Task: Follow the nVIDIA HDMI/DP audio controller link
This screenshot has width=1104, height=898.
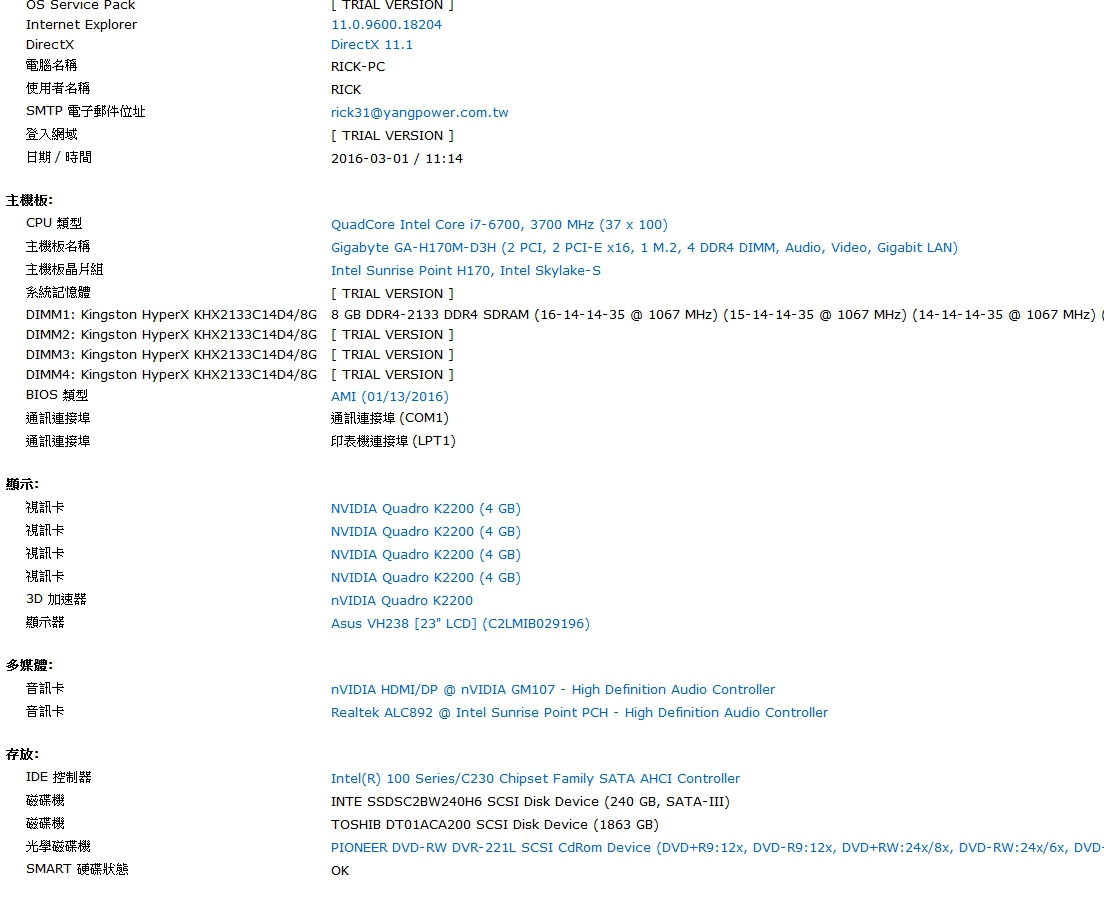Action: click(x=553, y=690)
